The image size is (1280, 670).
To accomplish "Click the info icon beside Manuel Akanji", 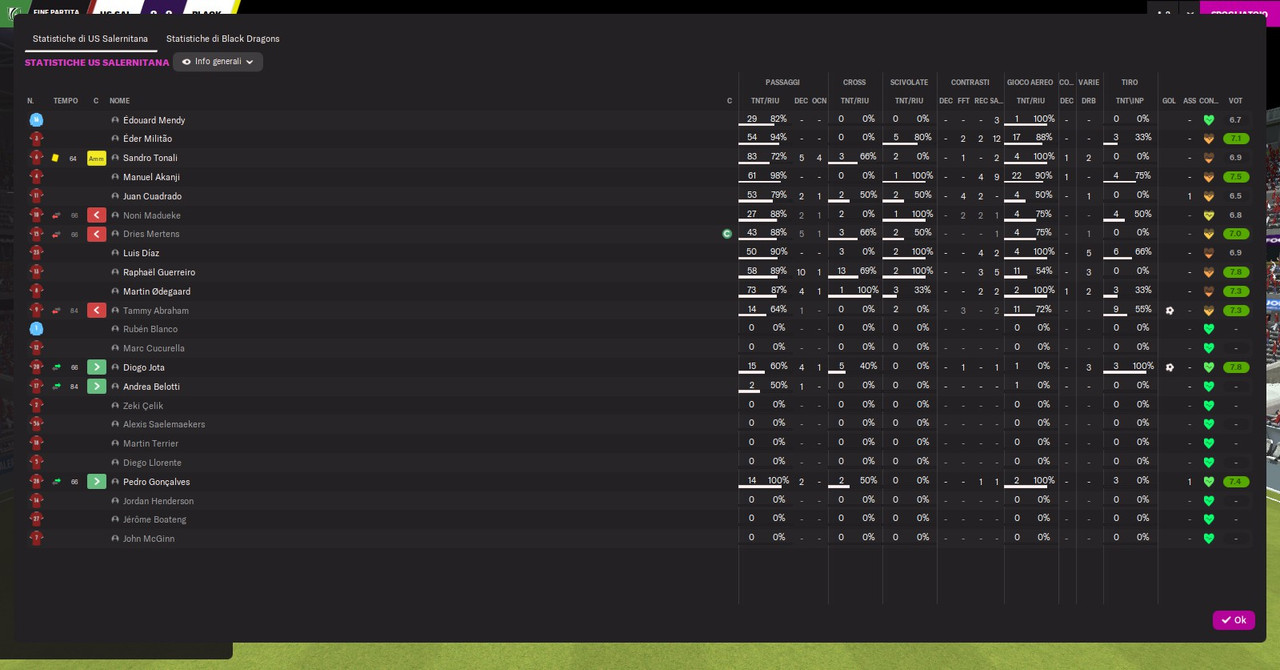I will pyautogui.click(x=115, y=177).
